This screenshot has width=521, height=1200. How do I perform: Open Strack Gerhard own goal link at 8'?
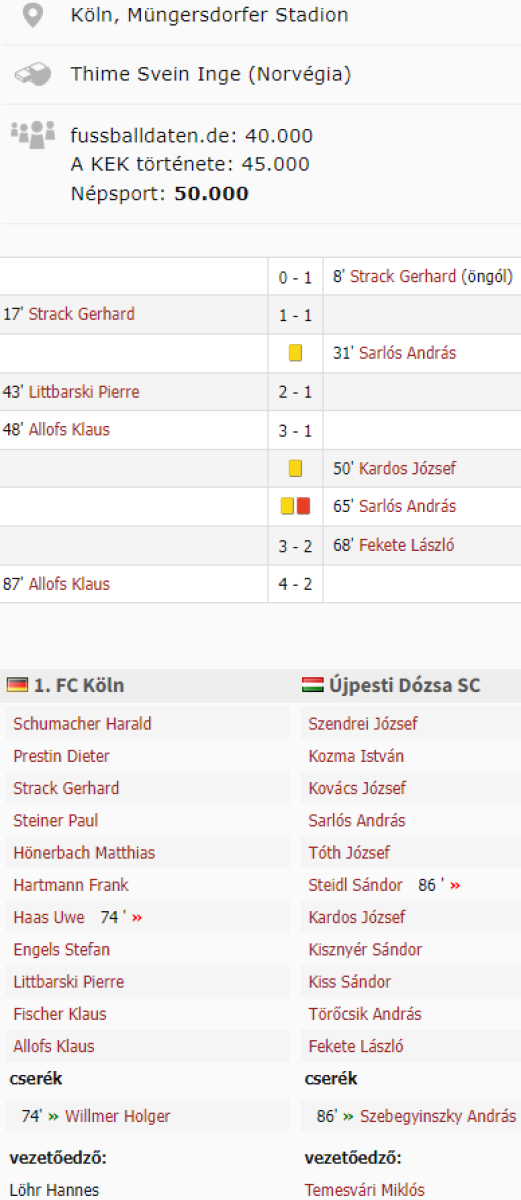(x=403, y=276)
